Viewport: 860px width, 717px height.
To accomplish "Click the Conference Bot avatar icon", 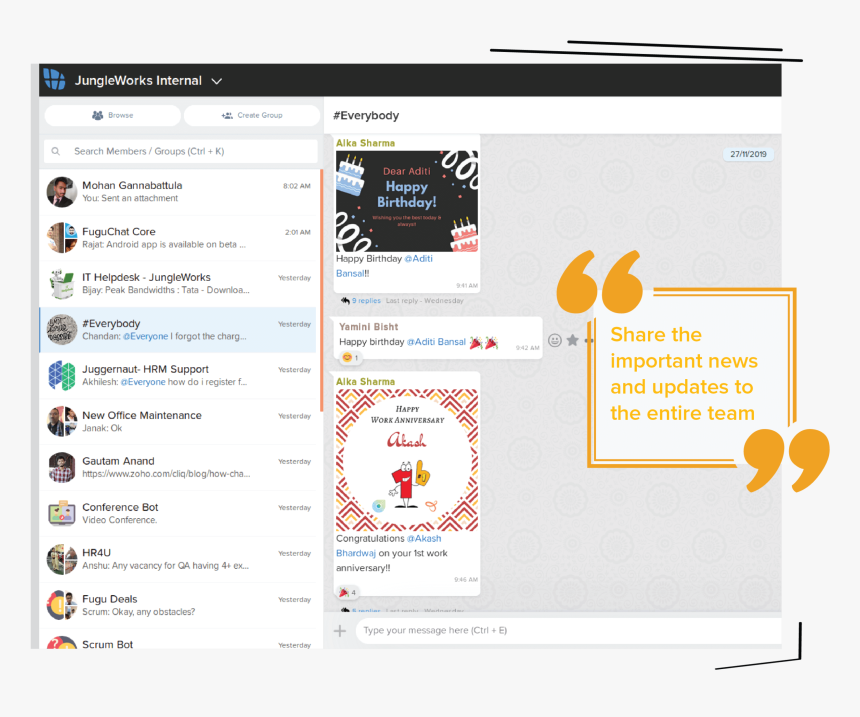I will [62, 513].
